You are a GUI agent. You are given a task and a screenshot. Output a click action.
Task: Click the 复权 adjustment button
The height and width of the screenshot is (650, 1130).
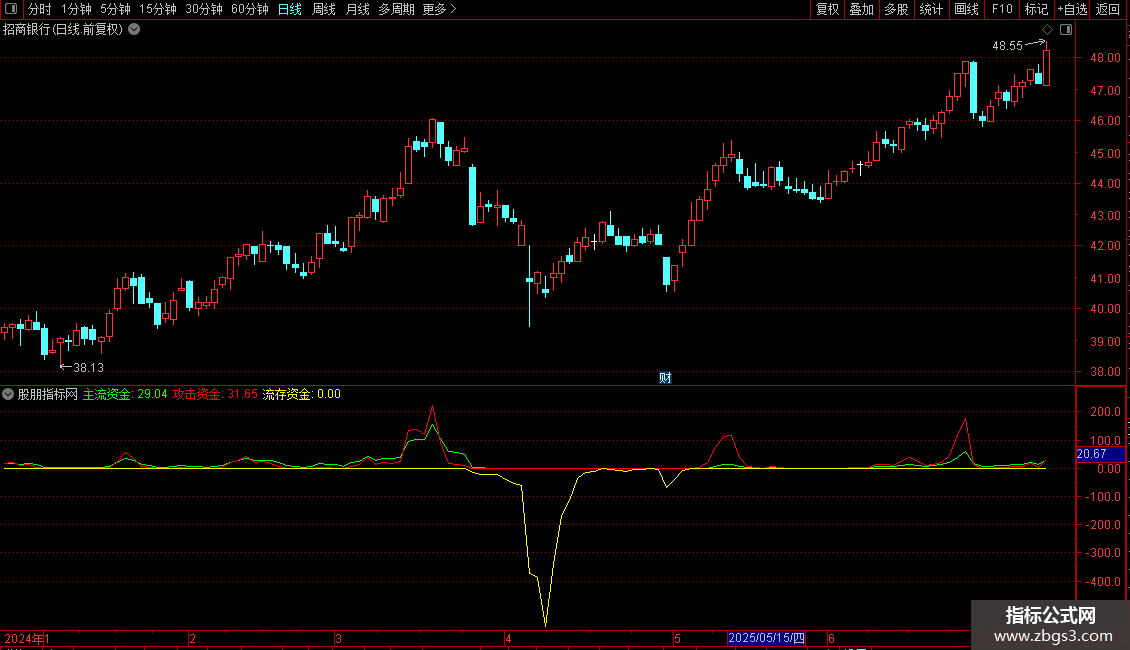[x=827, y=9]
